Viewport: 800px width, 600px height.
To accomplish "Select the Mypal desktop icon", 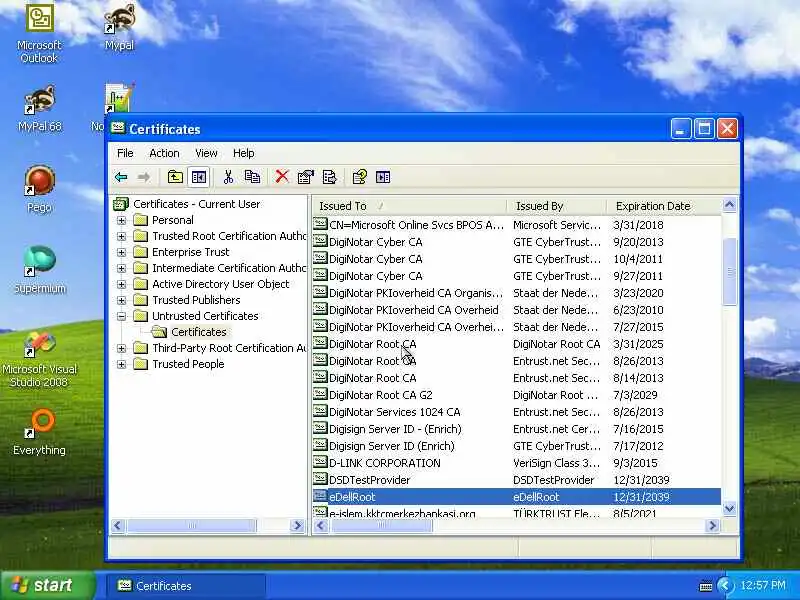I will point(119,28).
